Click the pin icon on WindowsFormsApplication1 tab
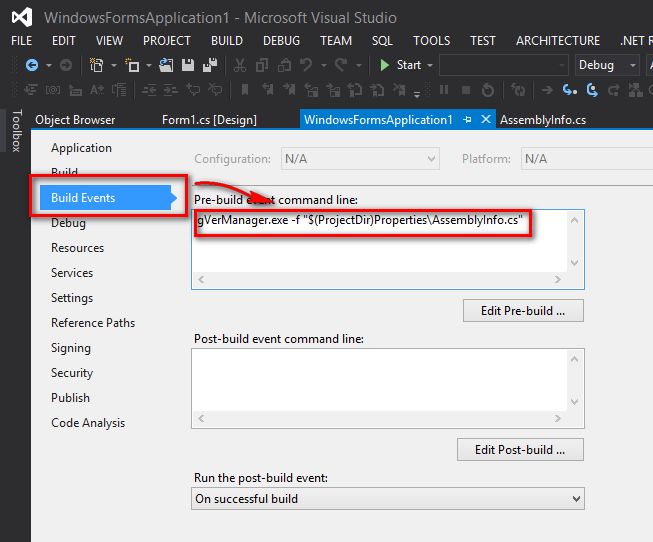This screenshot has height=542, width=653. [467, 120]
